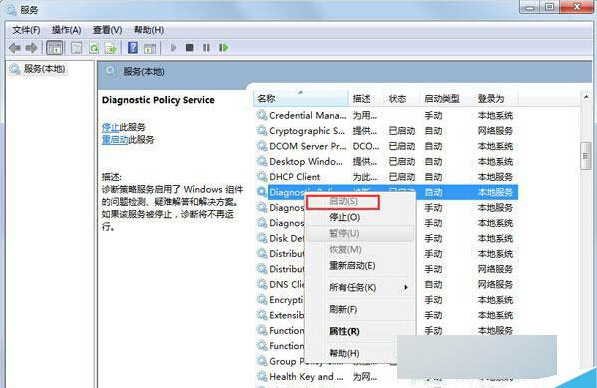Image resolution: width=597 pixels, height=388 pixels.
Task: Click the gear icon of DHCP Client row
Action: [x=262, y=177]
